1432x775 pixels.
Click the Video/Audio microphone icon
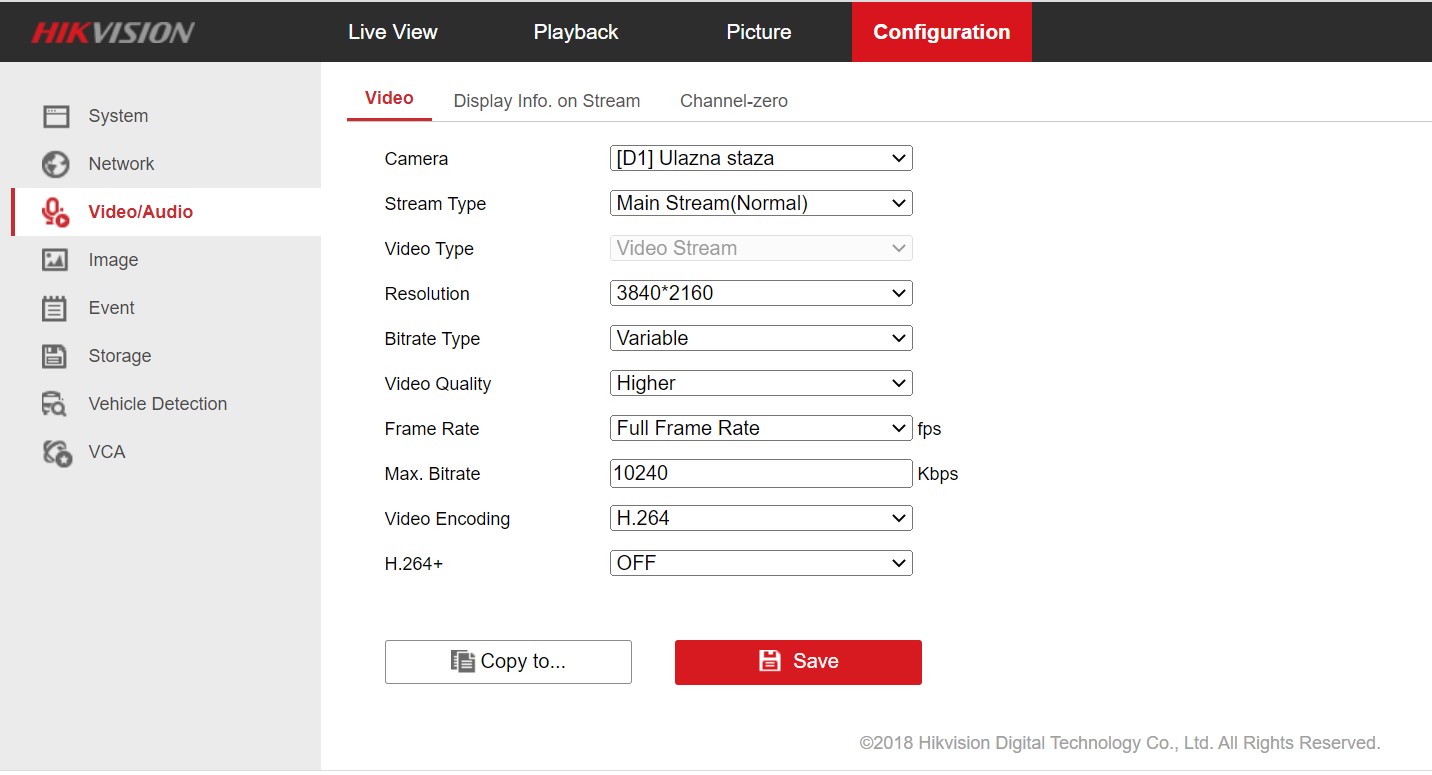click(55, 212)
